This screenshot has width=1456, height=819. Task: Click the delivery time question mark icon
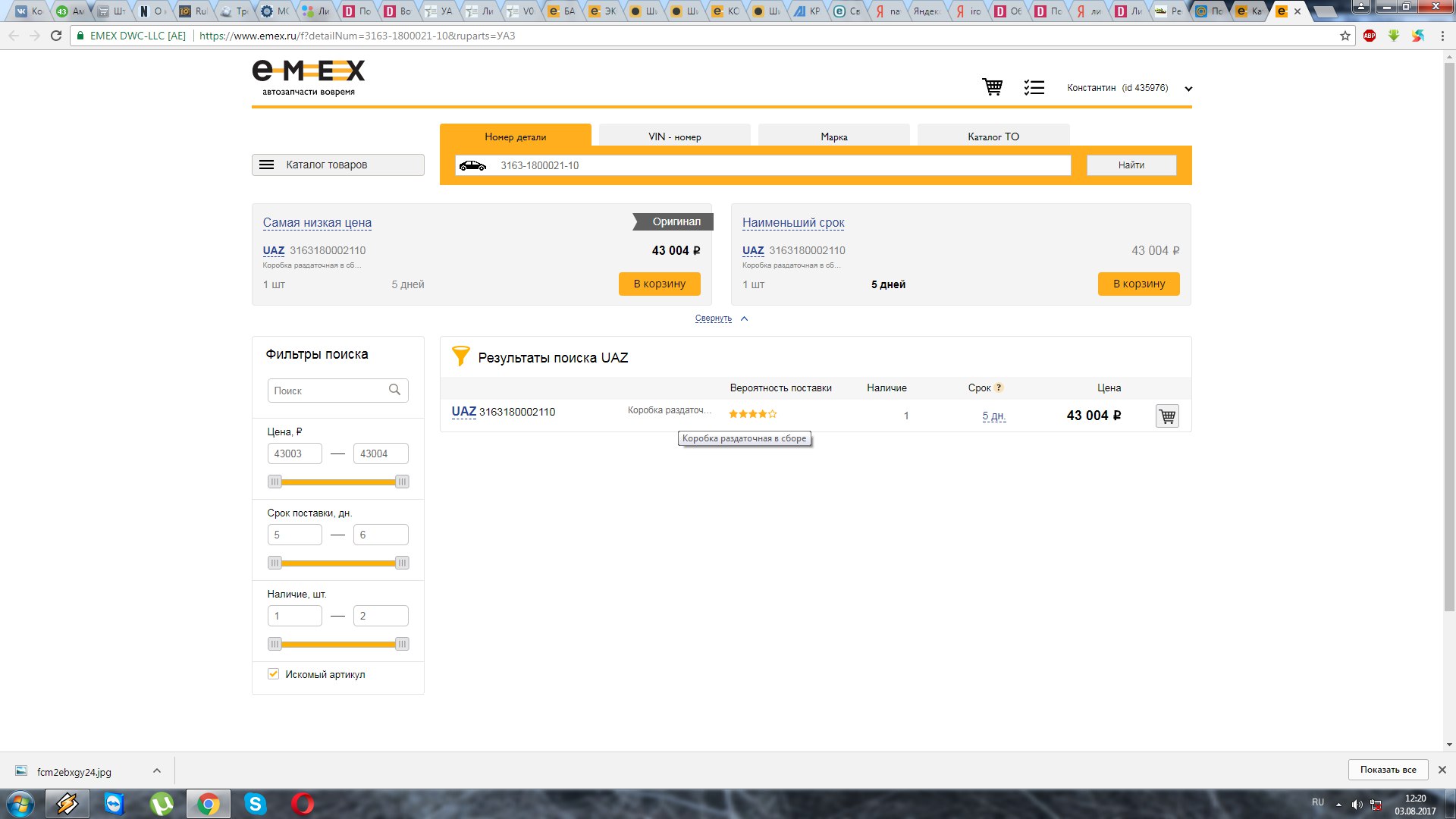coord(999,388)
